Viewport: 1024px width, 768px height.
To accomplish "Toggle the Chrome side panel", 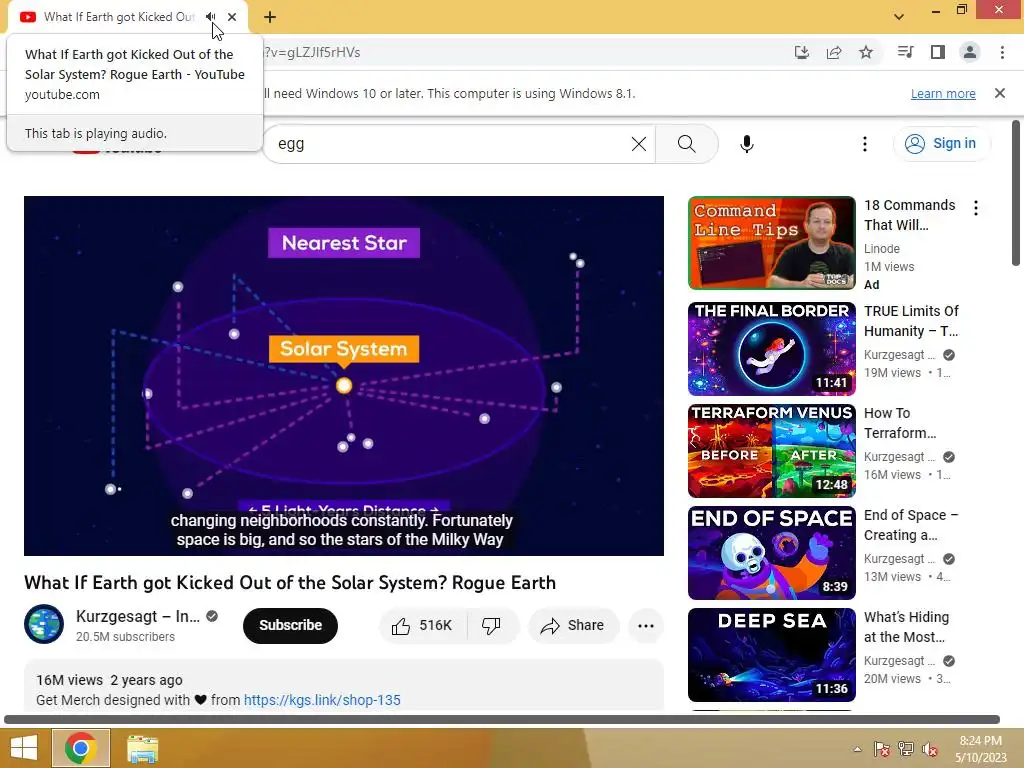I will (938, 52).
